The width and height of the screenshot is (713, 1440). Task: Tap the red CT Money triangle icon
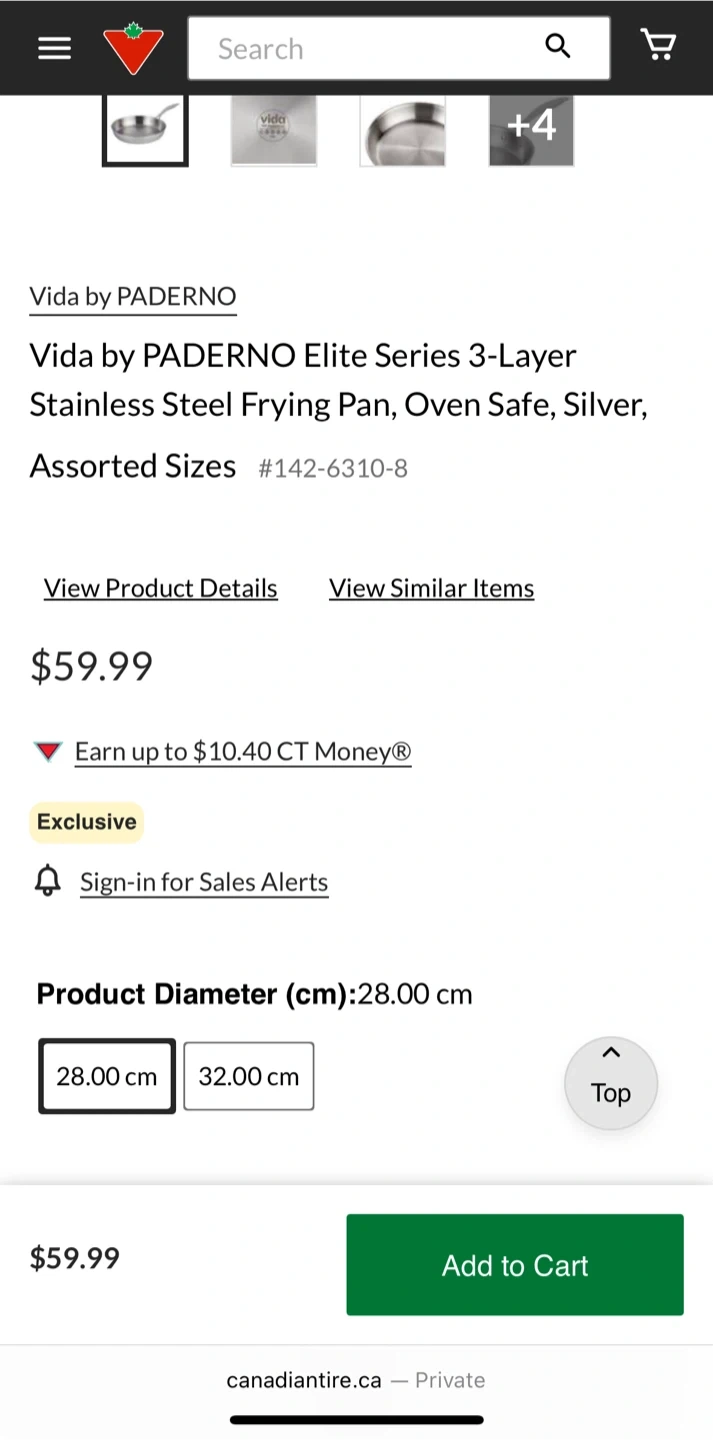pyautogui.click(x=48, y=752)
